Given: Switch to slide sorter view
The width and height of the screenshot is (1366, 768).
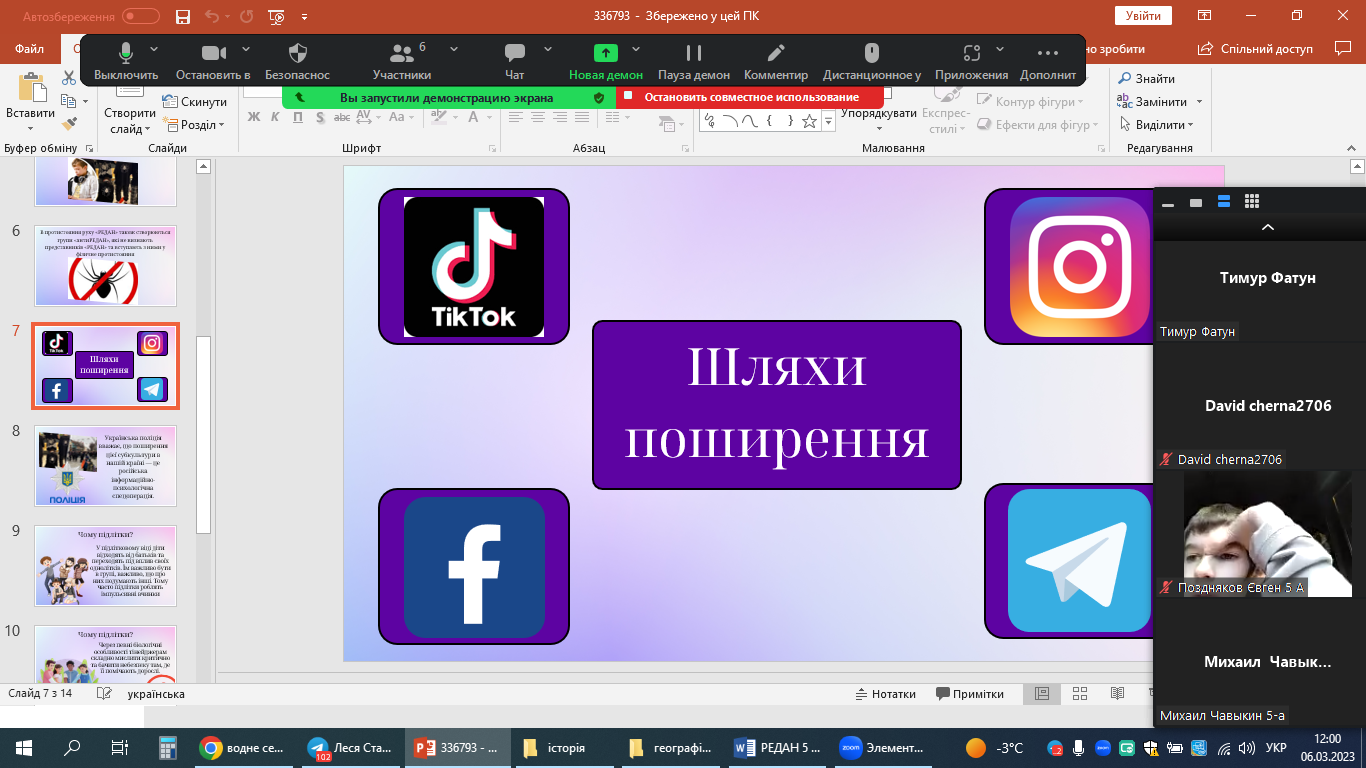Looking at the screenshot, I should [1080, 694].
